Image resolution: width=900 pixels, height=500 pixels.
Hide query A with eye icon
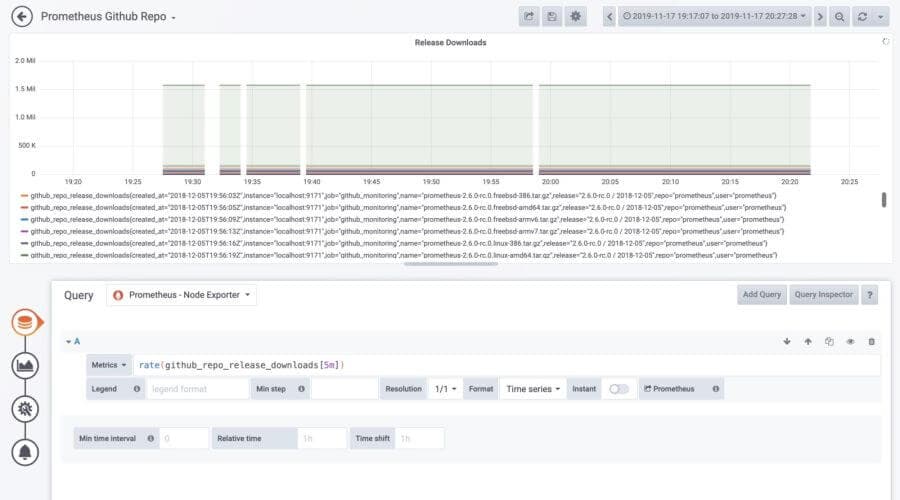(850, 342)
